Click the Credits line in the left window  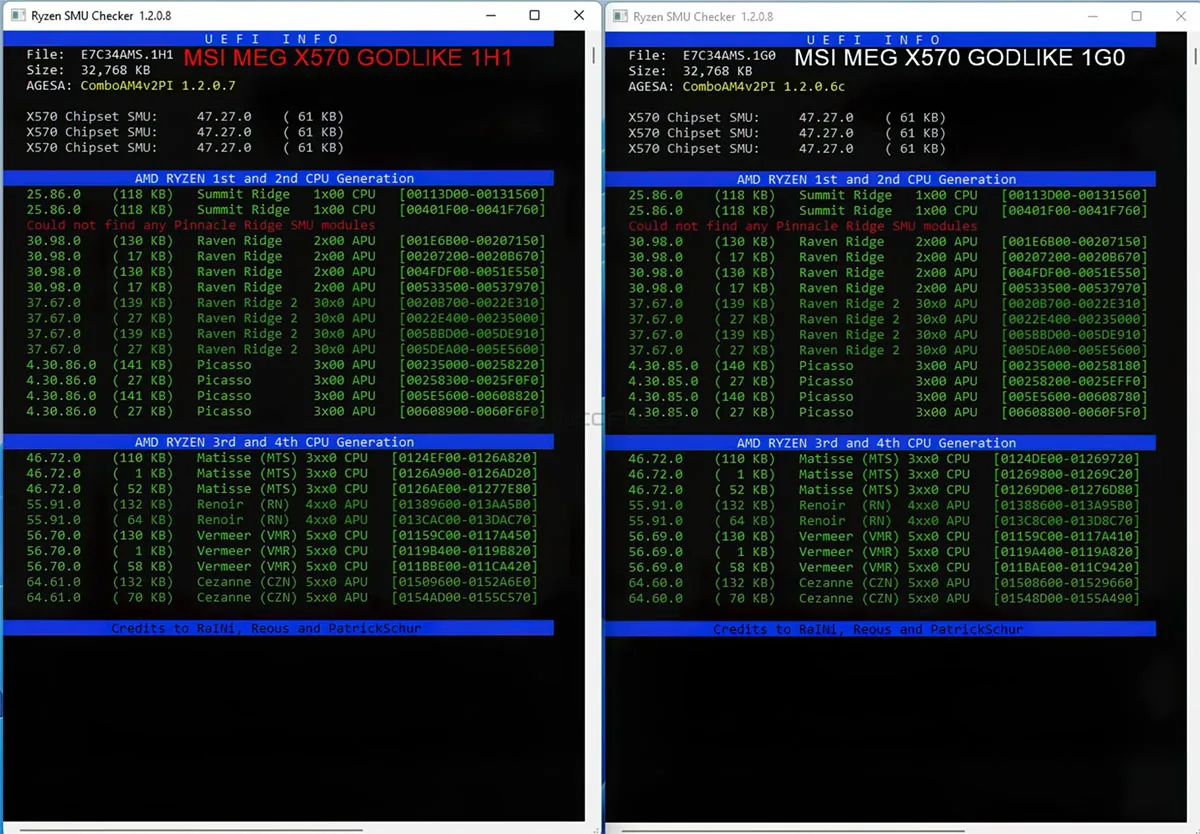click(x=277, y=628)
